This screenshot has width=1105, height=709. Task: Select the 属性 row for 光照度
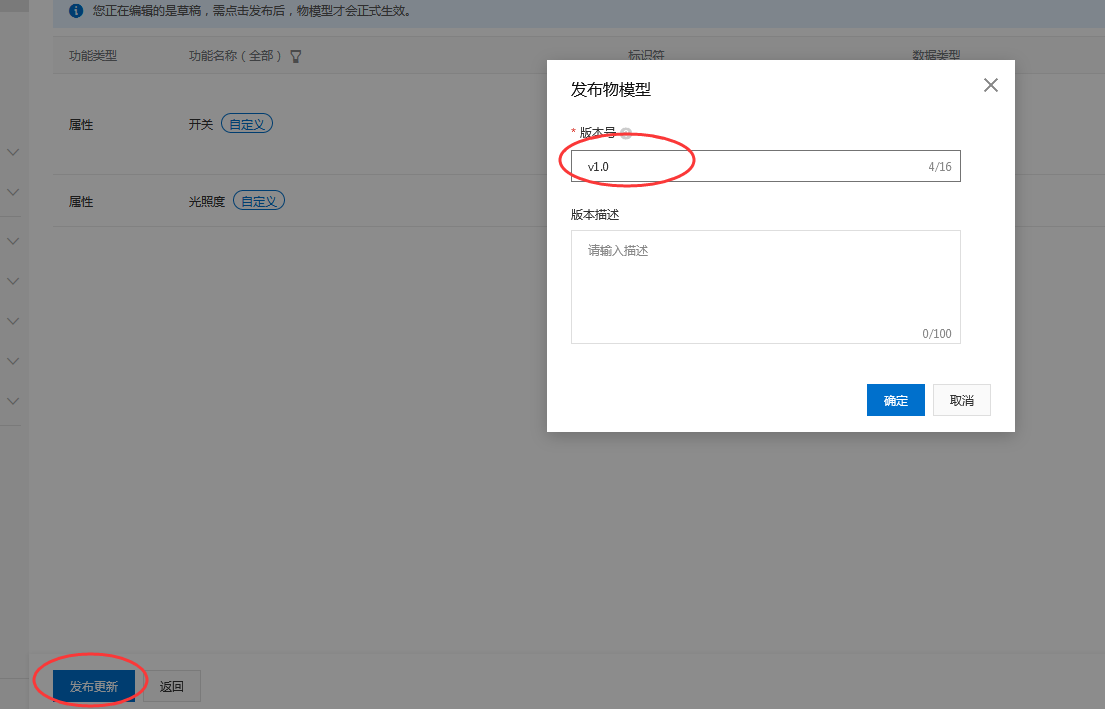tap(81, 200)
